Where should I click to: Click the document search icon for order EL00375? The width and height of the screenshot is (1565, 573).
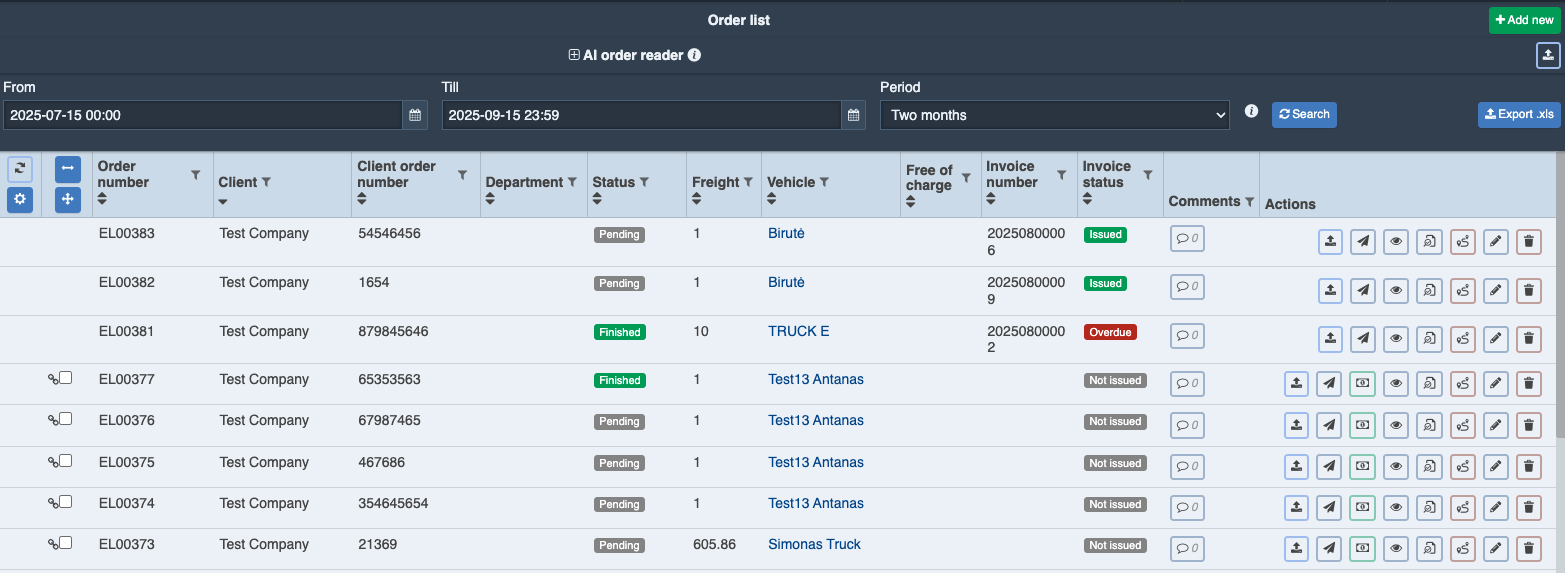click(x=1429, y=467)
